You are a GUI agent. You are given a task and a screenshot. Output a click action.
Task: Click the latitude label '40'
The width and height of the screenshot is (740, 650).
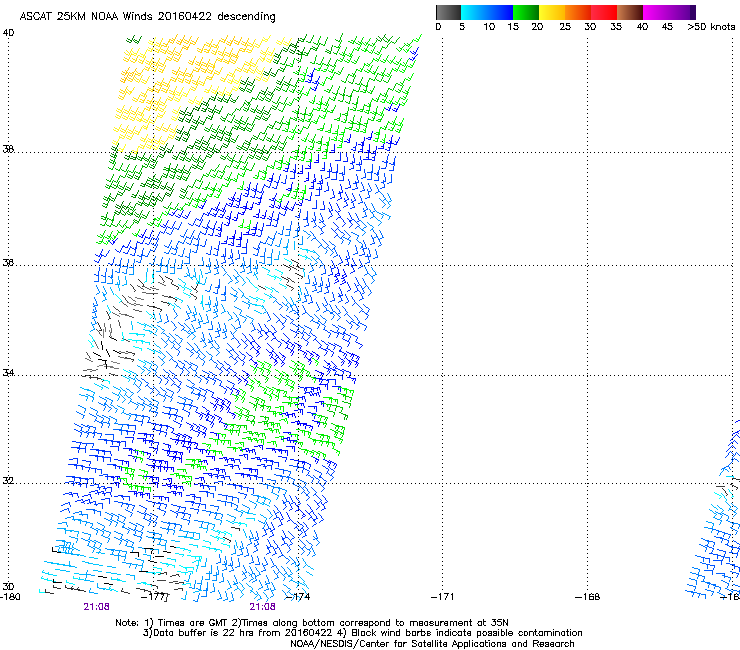8,33
